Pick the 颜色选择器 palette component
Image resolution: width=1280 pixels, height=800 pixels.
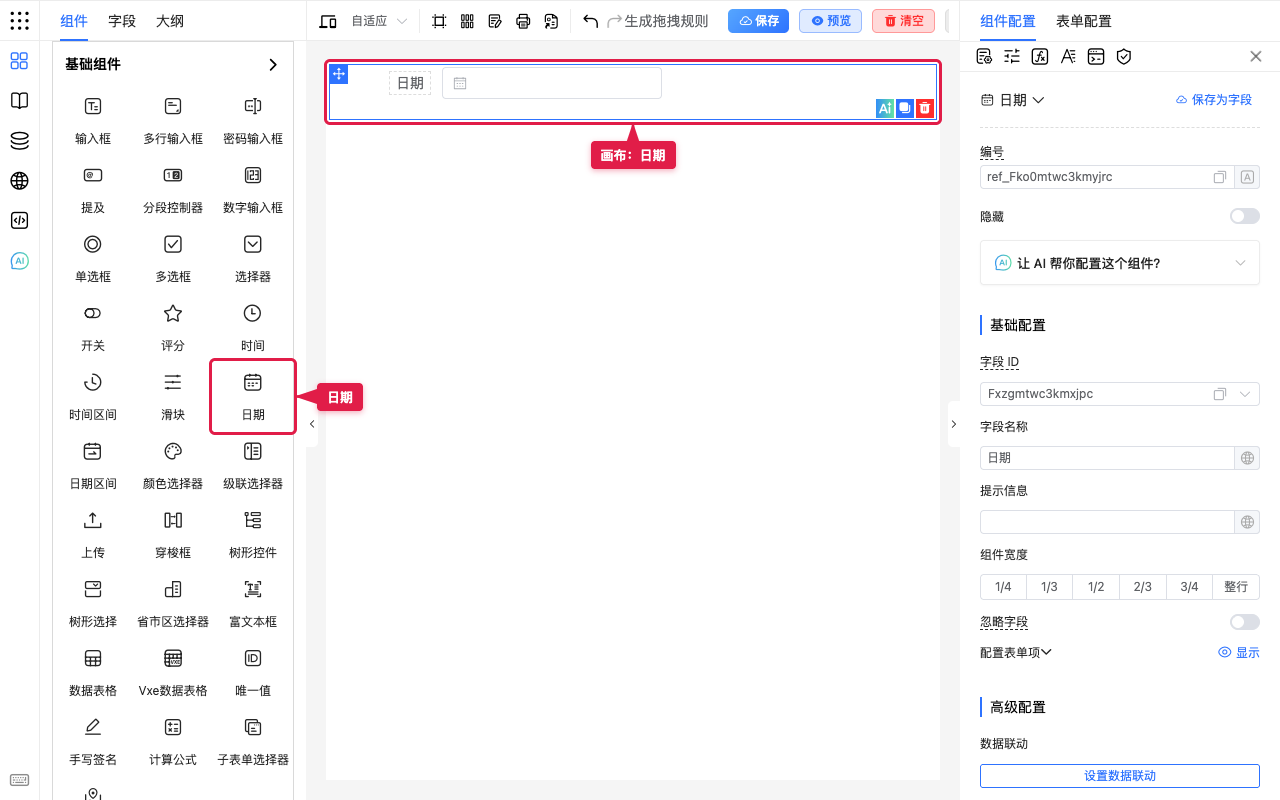173,466
